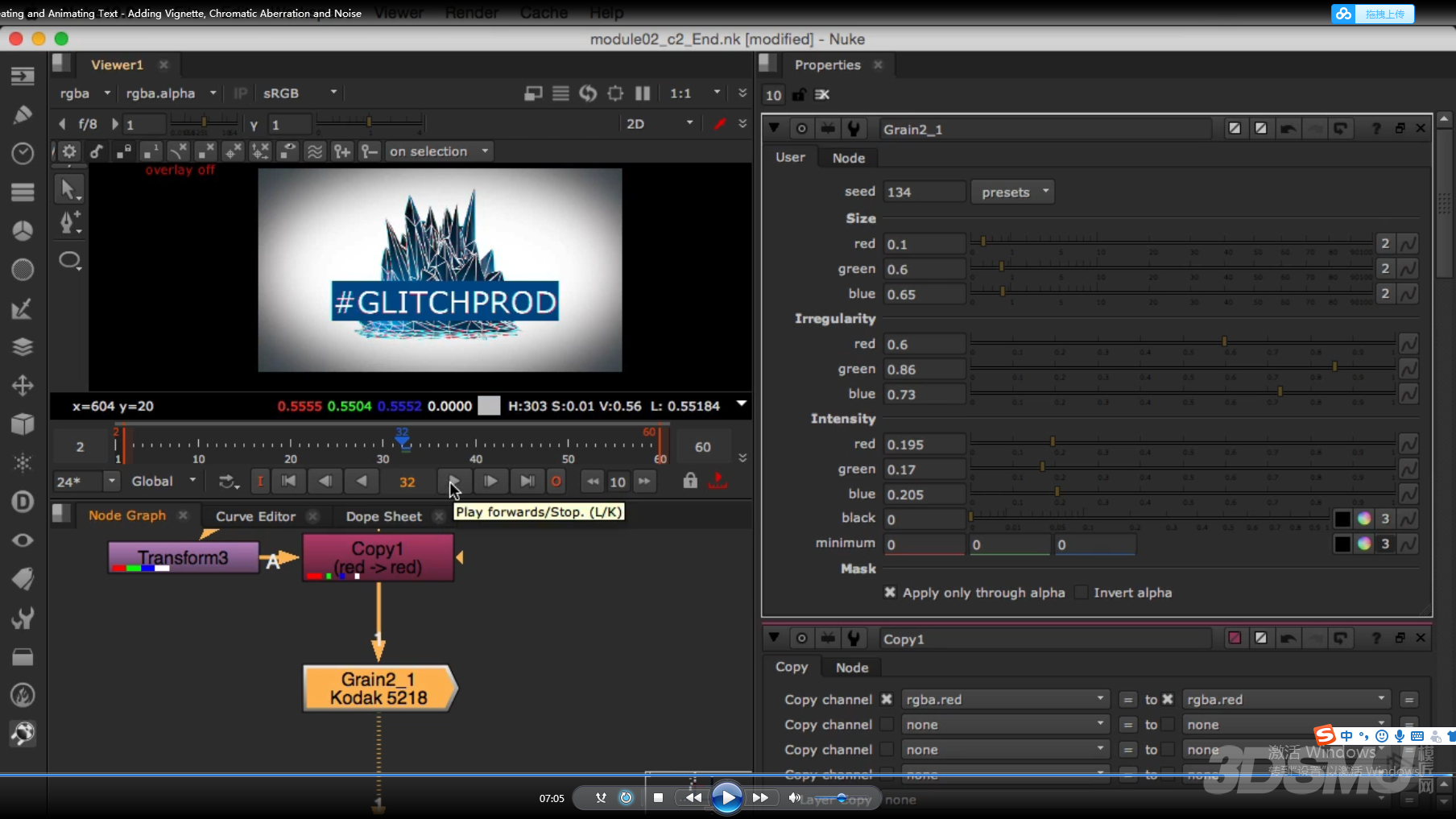Screen dimensions: 1456x819
Task: Click Grain2_1 revert icon
Action: point(1341,129)
